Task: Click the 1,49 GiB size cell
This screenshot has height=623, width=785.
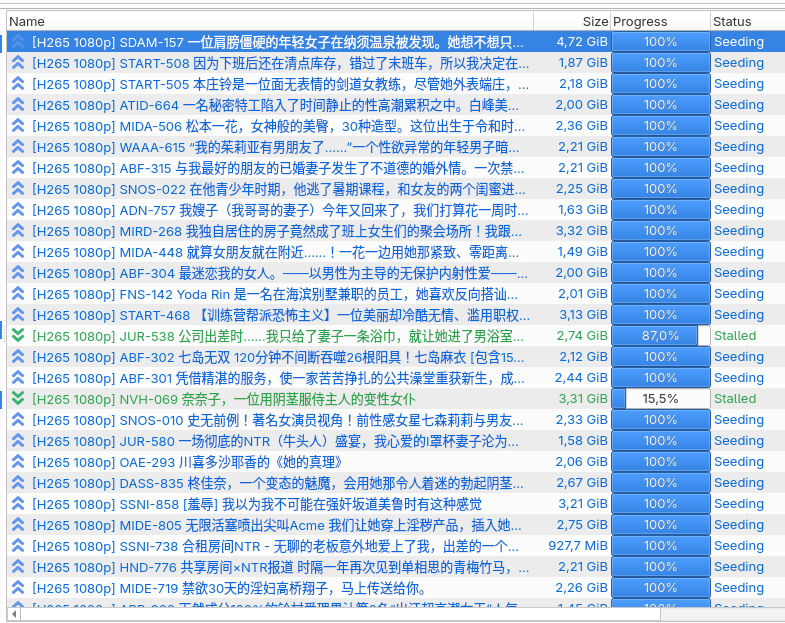Action: pos(583,252)
